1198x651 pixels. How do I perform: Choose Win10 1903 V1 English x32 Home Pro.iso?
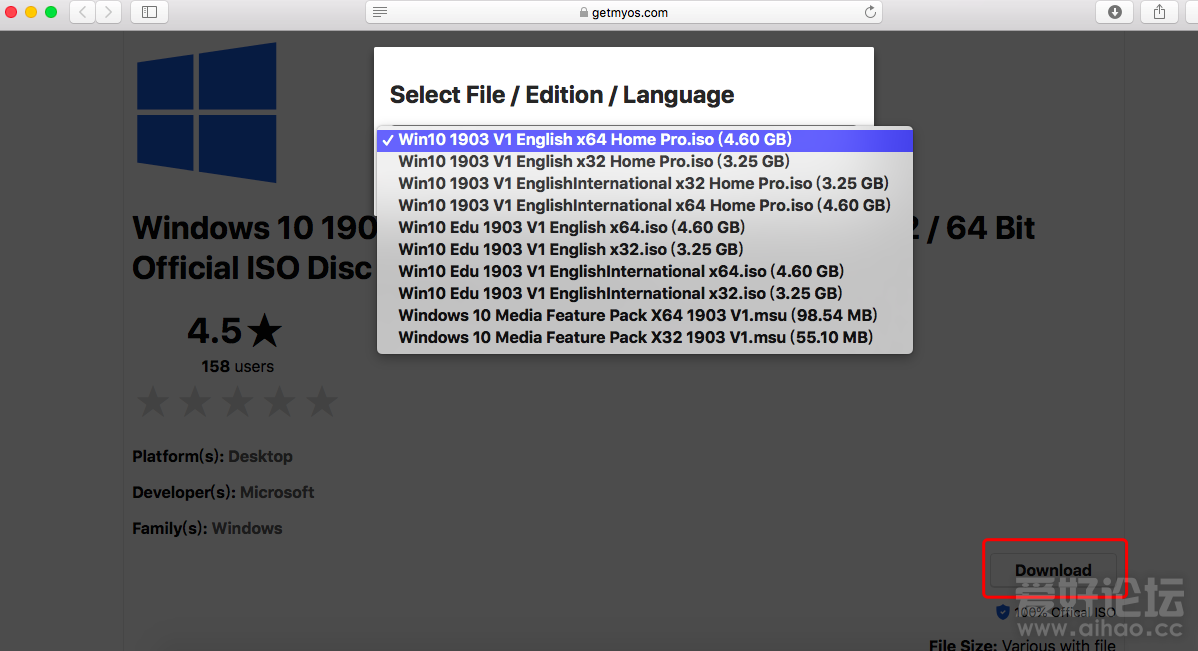[593, 162]
